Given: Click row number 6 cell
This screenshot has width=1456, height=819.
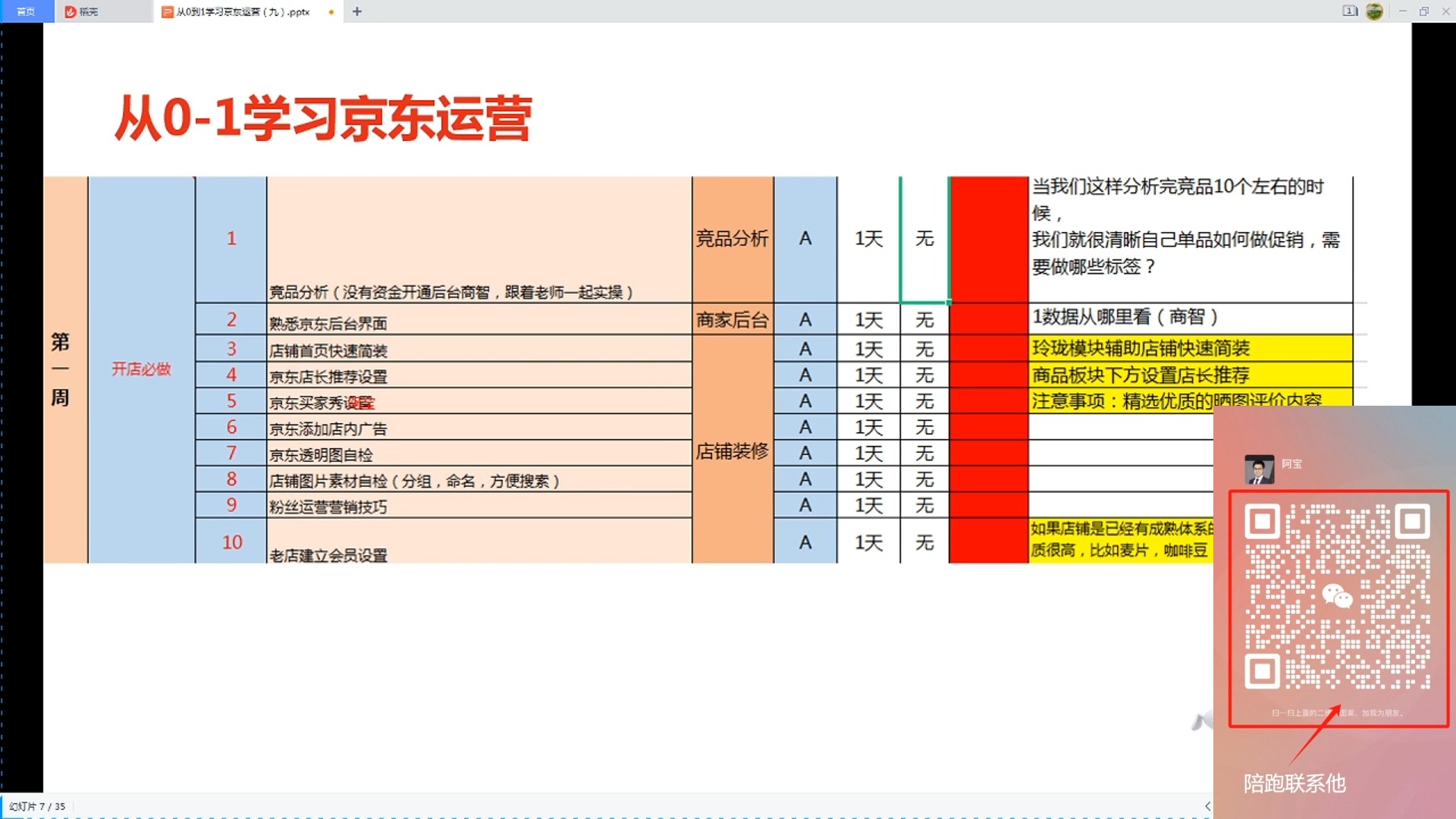Looking at the screenshot, I should coord(231,427).
